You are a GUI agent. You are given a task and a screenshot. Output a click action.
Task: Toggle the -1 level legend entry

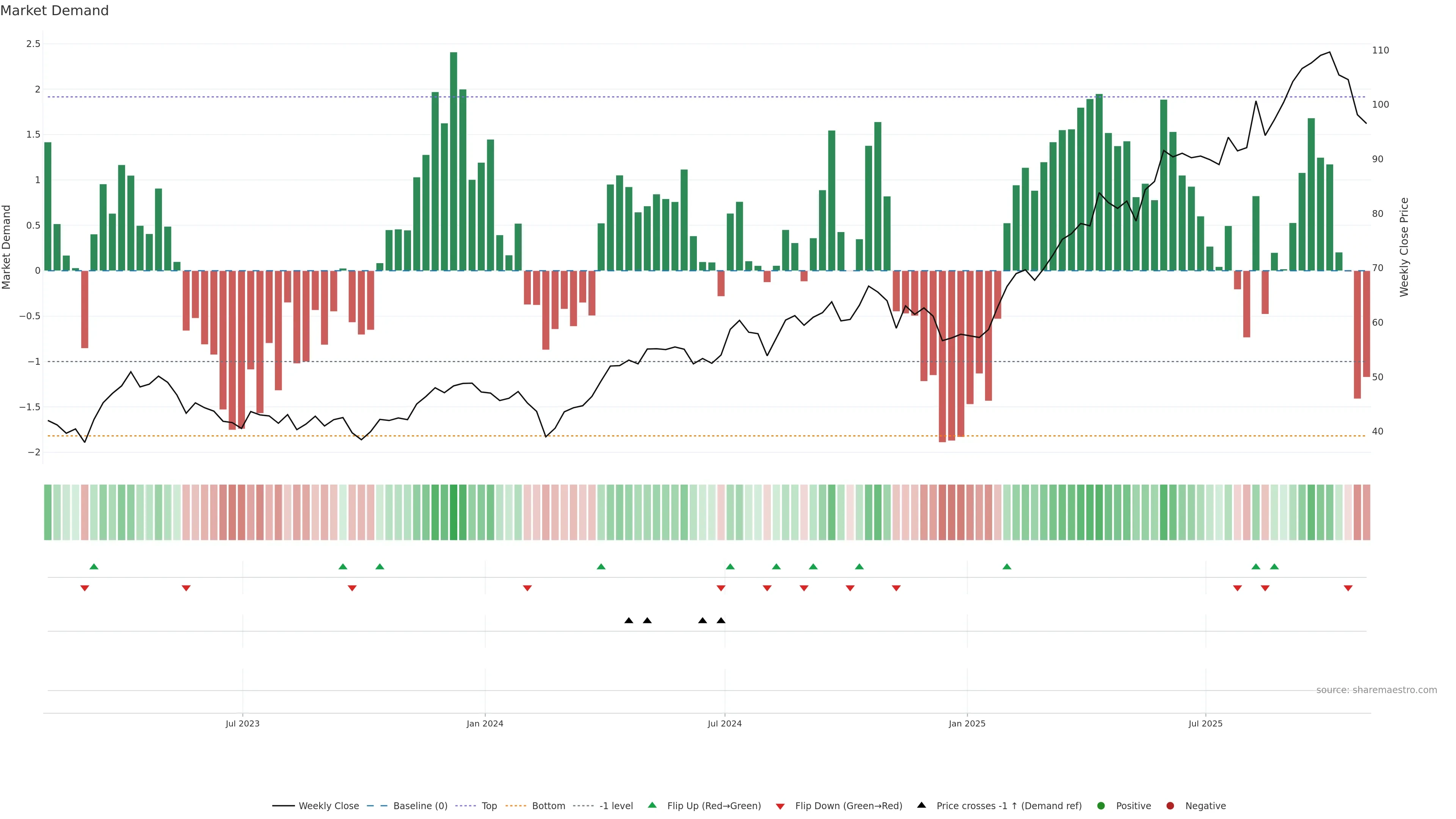click(615, 806)
